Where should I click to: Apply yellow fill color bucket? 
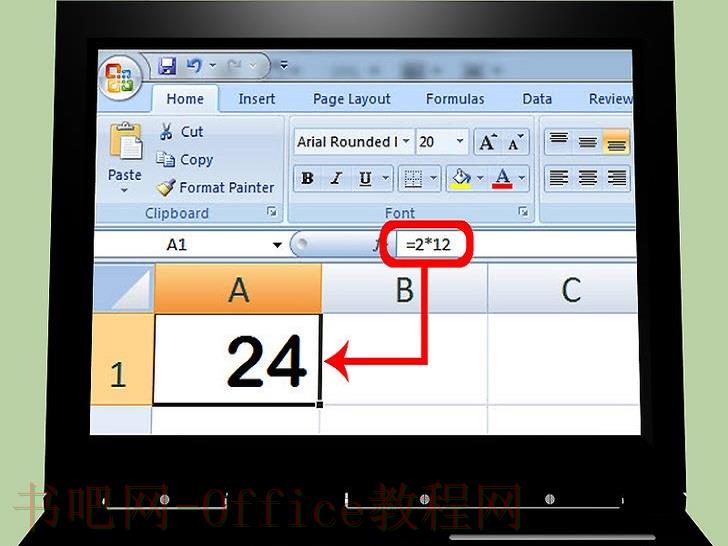pyautogui.click(x=461, y=178)
